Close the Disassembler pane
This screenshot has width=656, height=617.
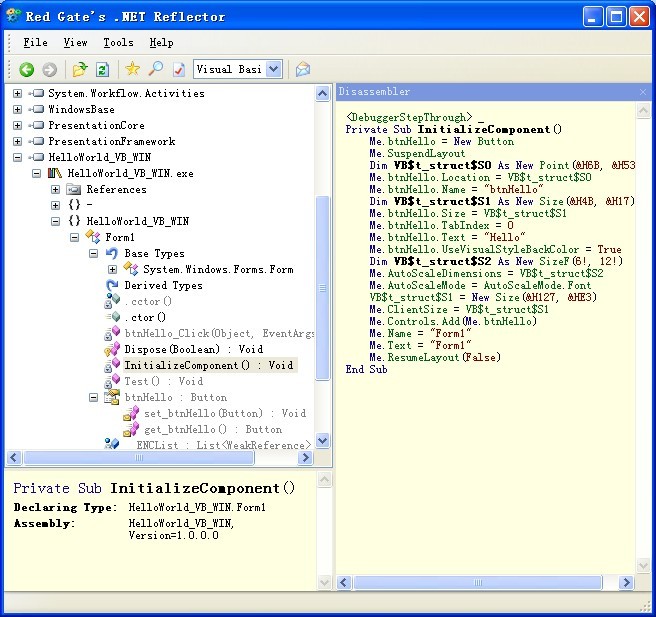643,92
